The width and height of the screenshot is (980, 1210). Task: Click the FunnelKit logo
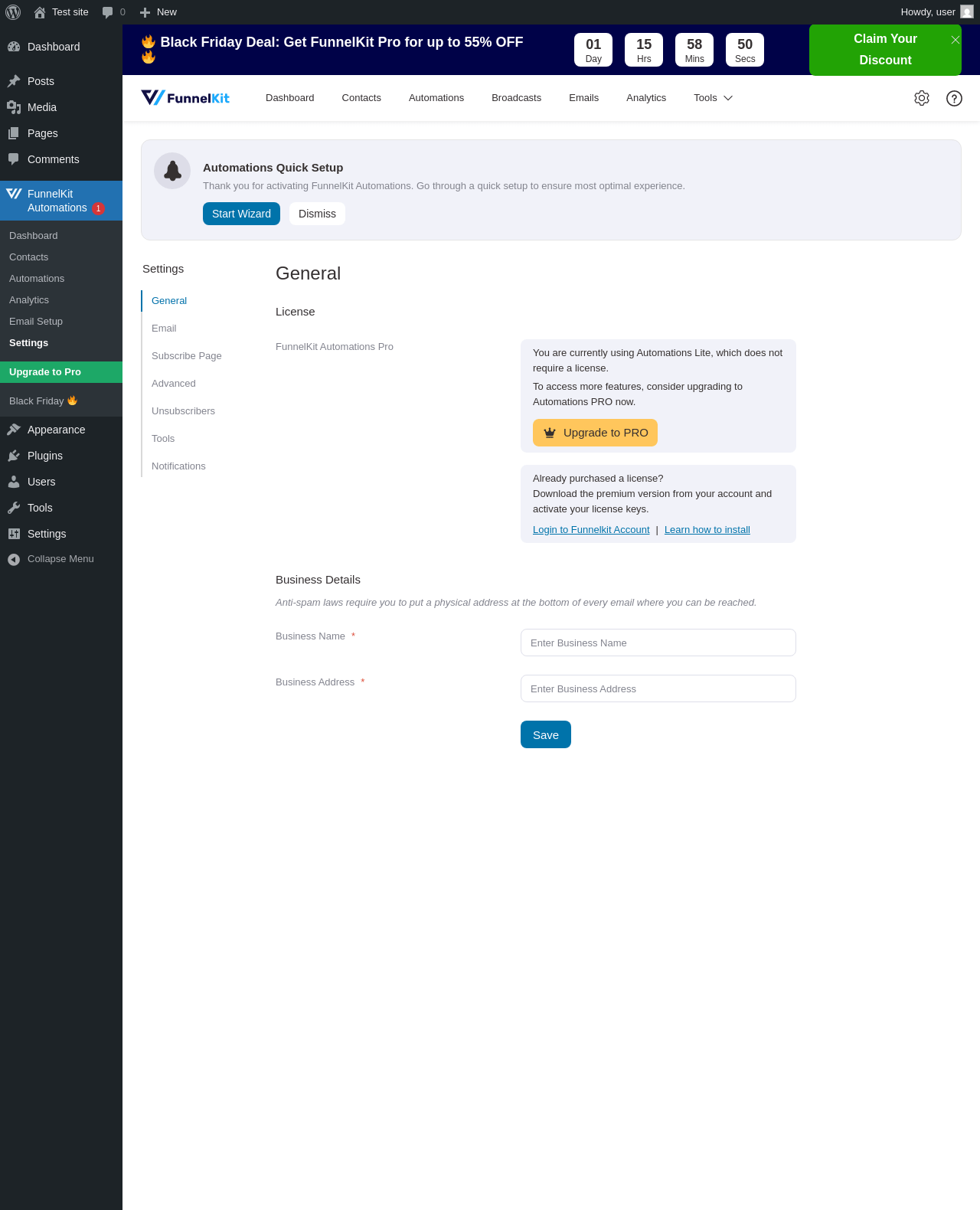[185, 98]
